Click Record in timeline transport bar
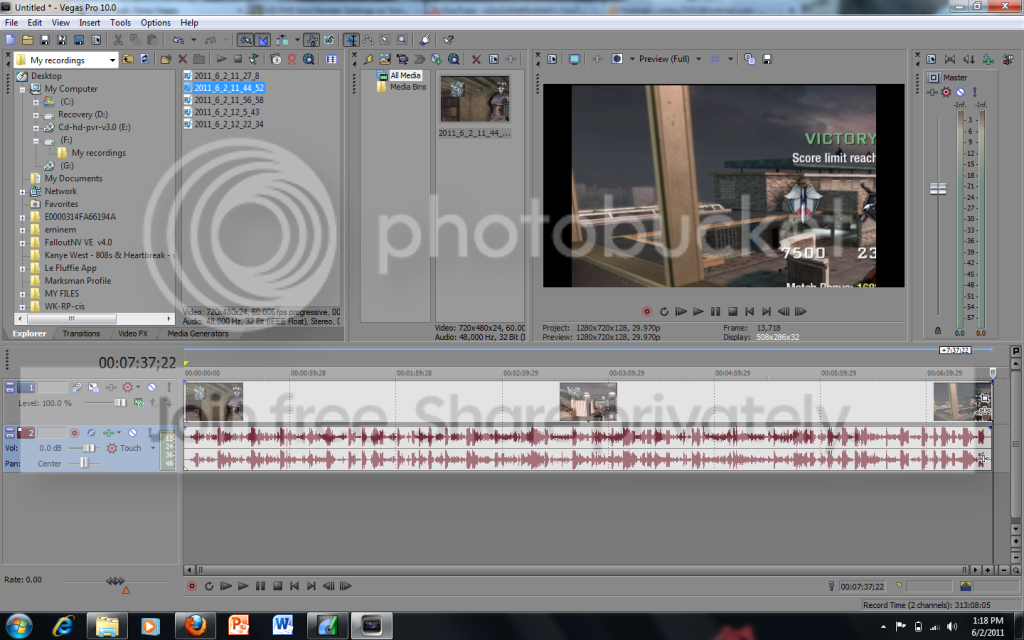1024x640 pixels. [x=192, y=586]
